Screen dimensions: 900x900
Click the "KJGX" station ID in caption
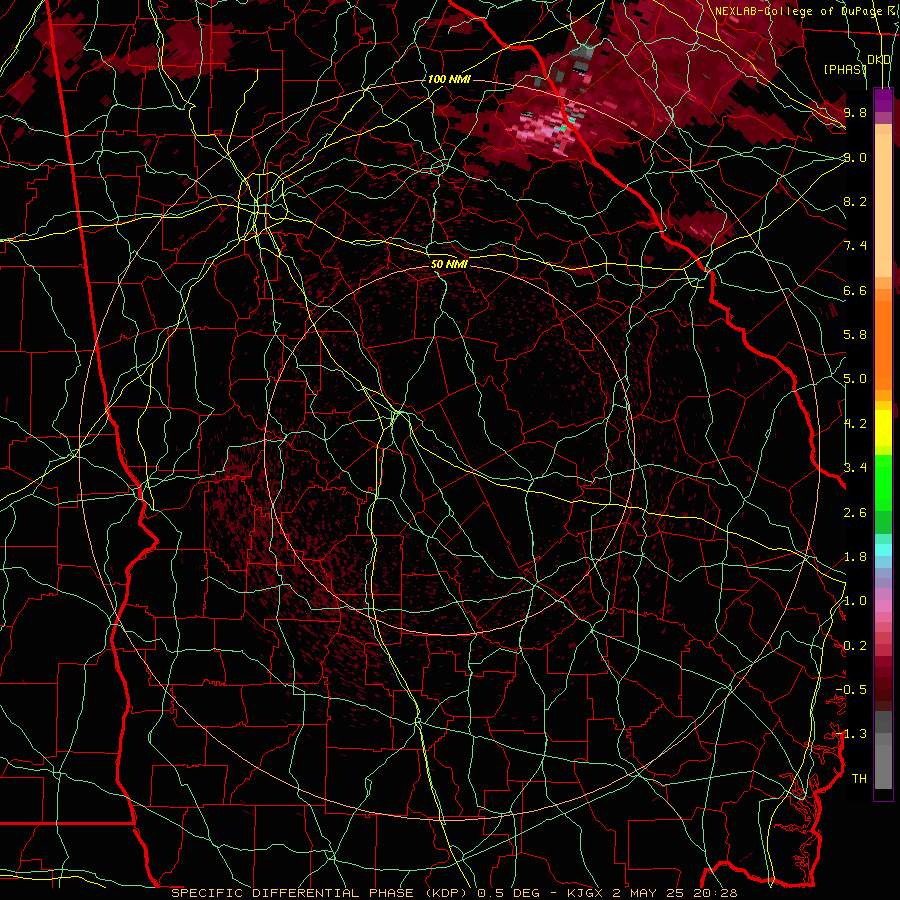coord(583,893)
